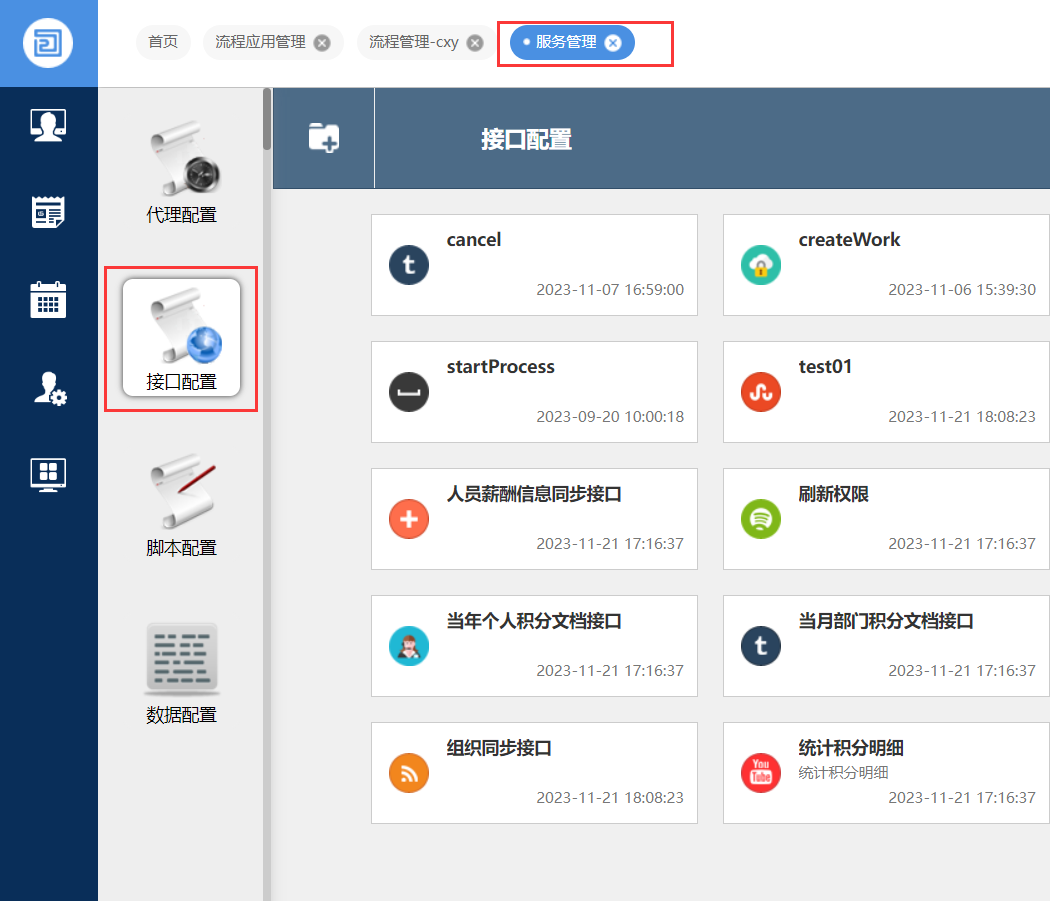Open 刷新权限 card title
Viewport: 1050px width, 901px height.
[x=833, y=494]
